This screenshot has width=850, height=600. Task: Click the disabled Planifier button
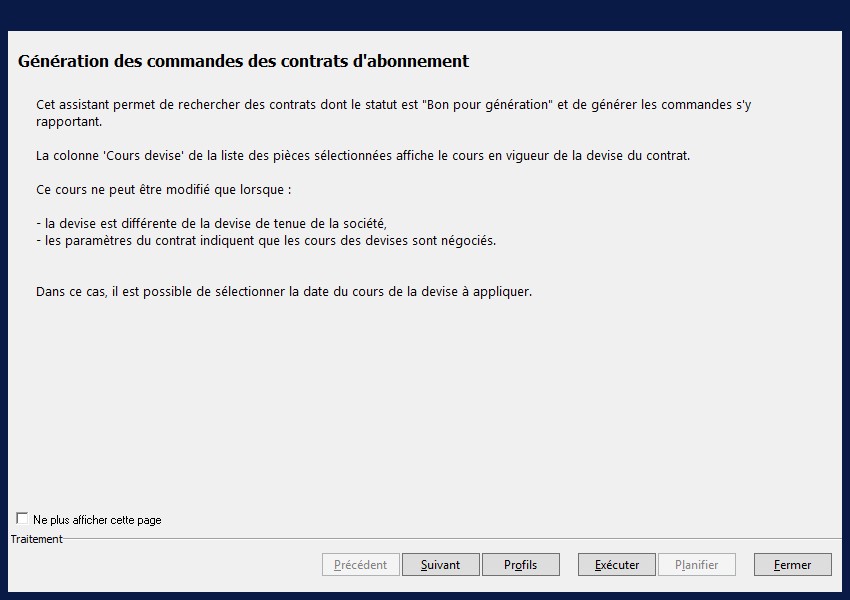point(696,565)
